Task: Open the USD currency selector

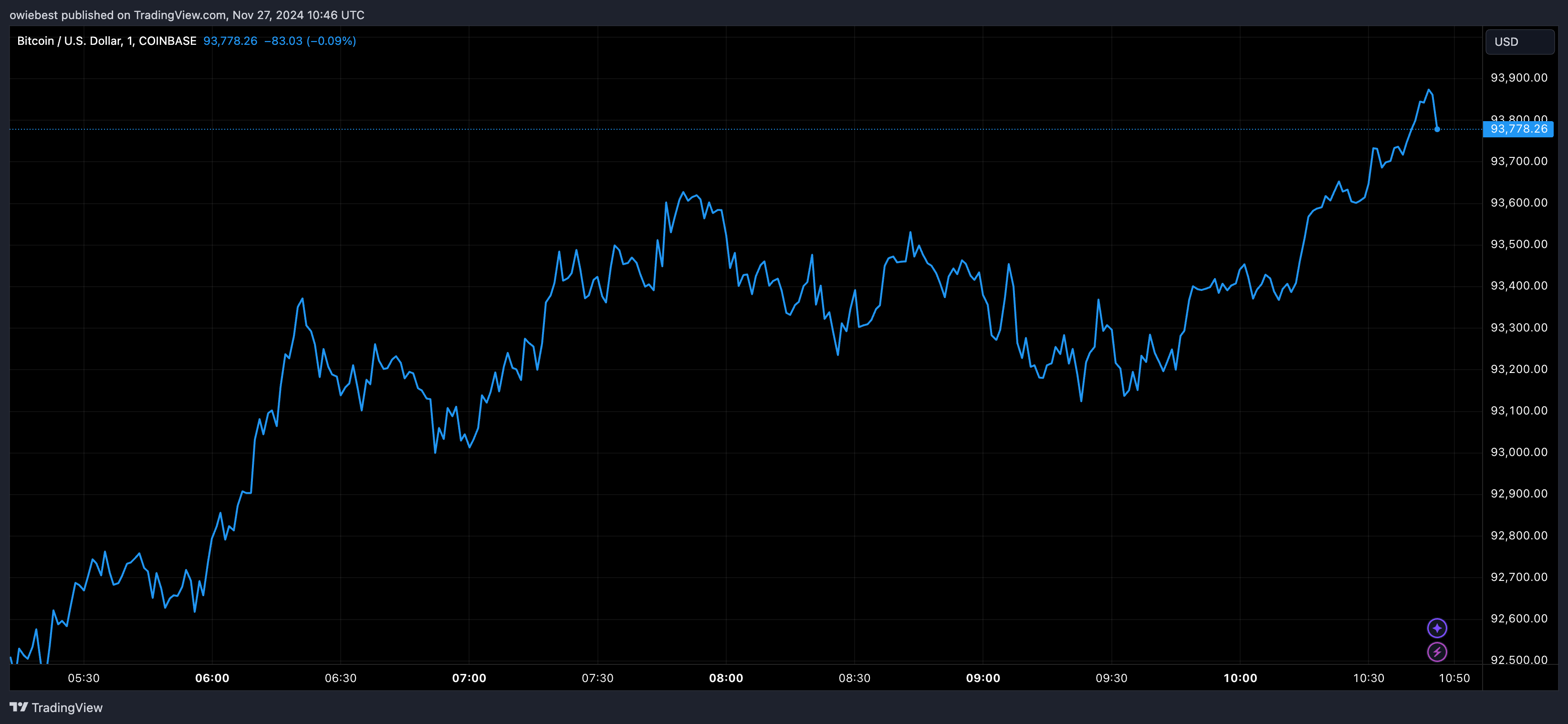Action: 1519,42
